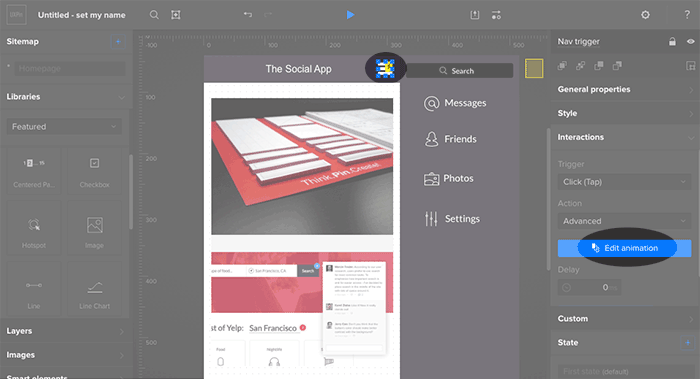Add a new page in Sitemap
The width and height of the screenshot is (700, 379).
[x=118, y=42]
